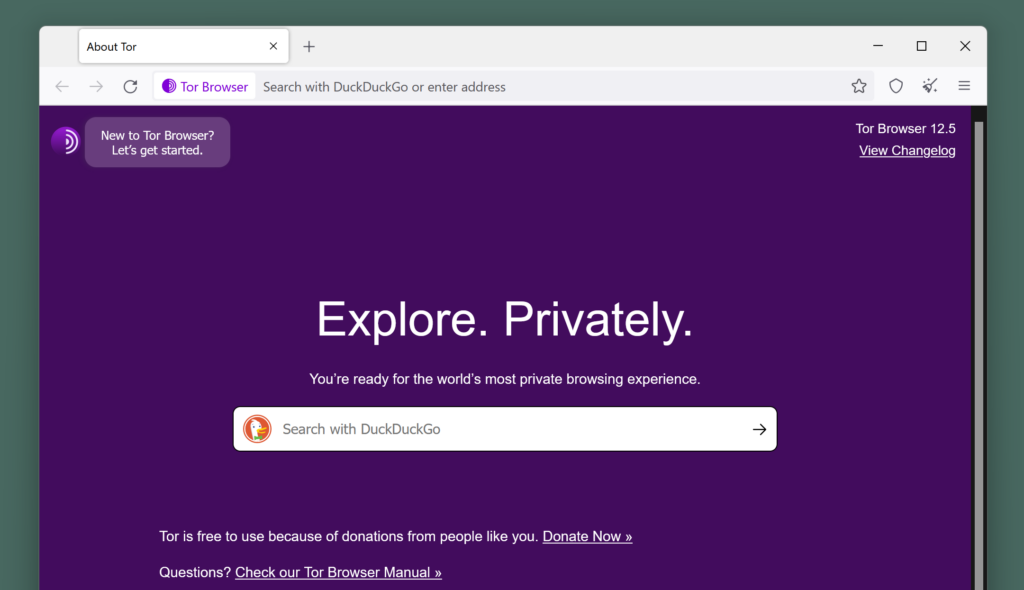Open the application hamburger menu
Viewport: 1024px width, 590px height.
pos(964,86)
